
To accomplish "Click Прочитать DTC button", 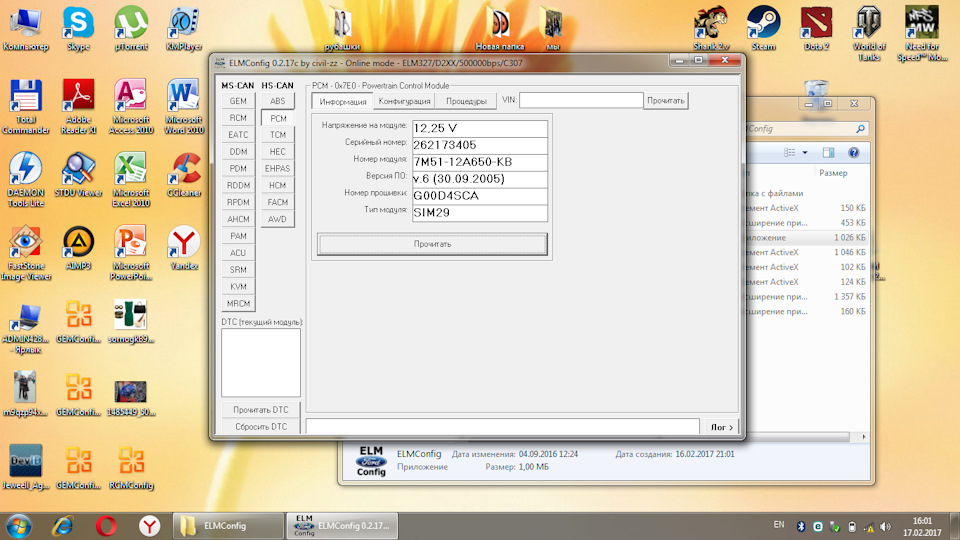I will click(x=261, y=410).
